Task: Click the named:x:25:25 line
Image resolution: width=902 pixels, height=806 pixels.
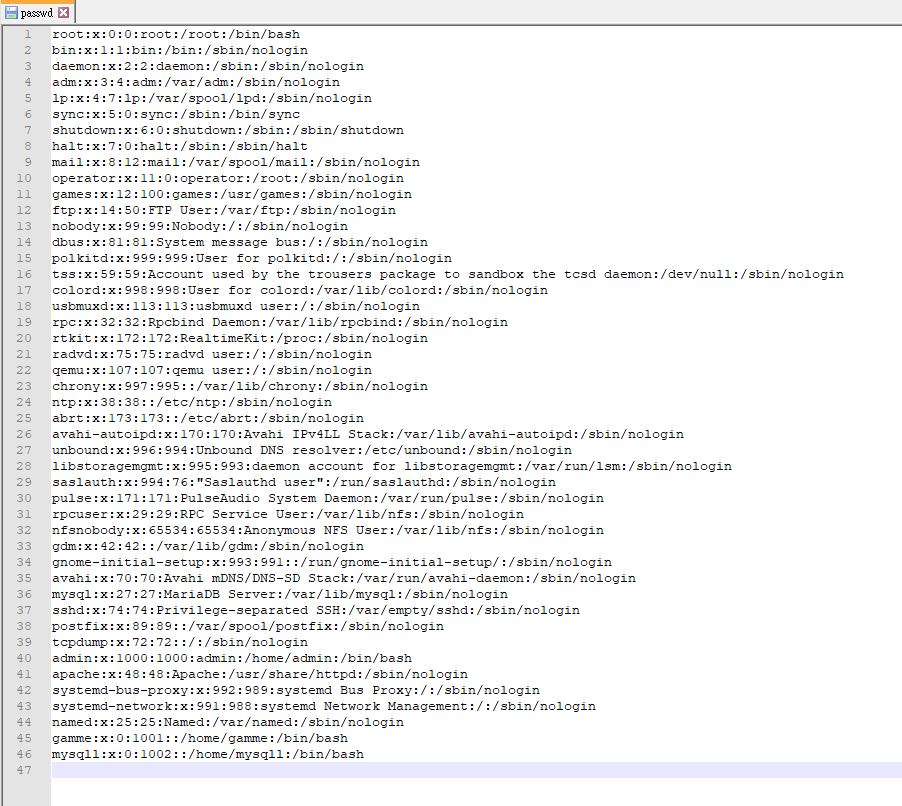Action: pyautogui.click(x=228, y=723)
